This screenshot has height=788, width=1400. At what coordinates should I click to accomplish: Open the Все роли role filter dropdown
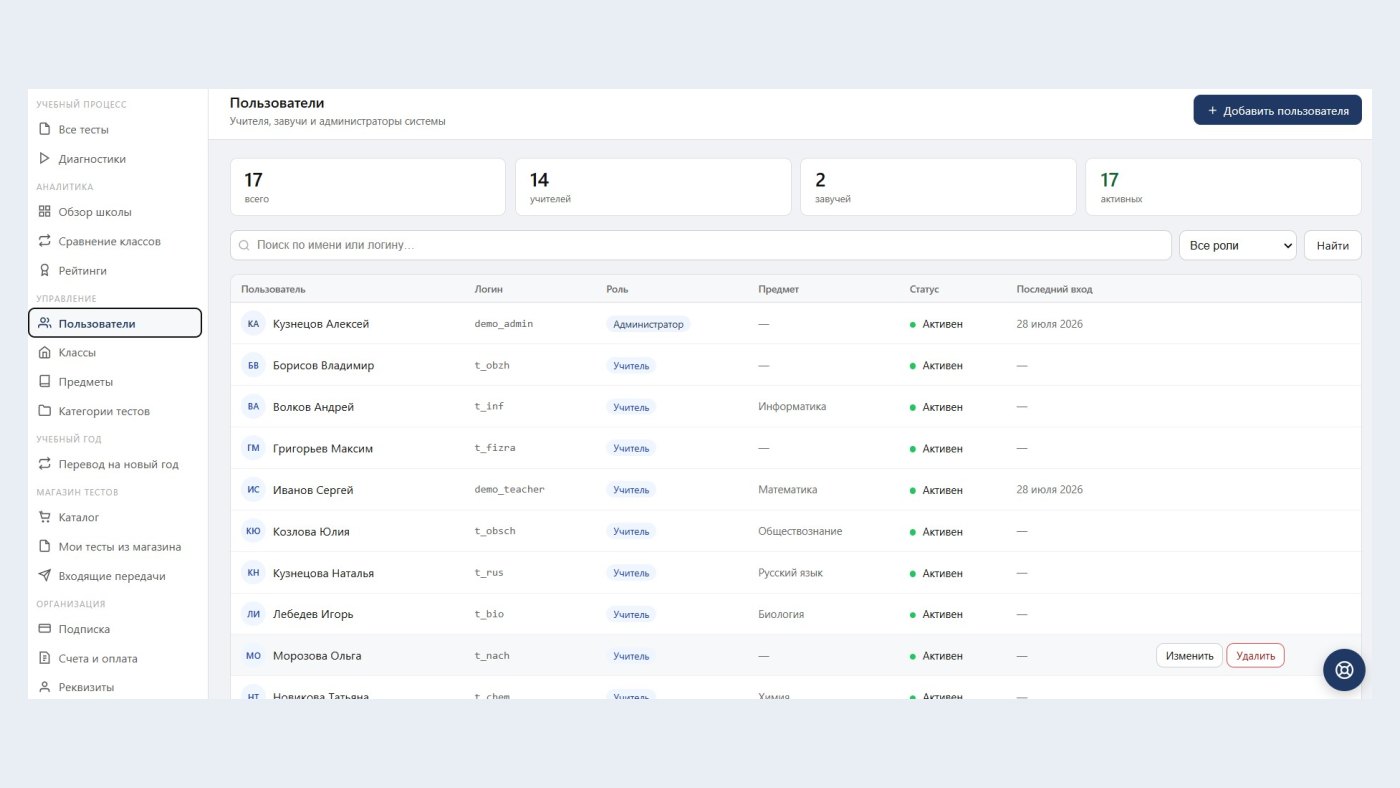[1238, 245]
